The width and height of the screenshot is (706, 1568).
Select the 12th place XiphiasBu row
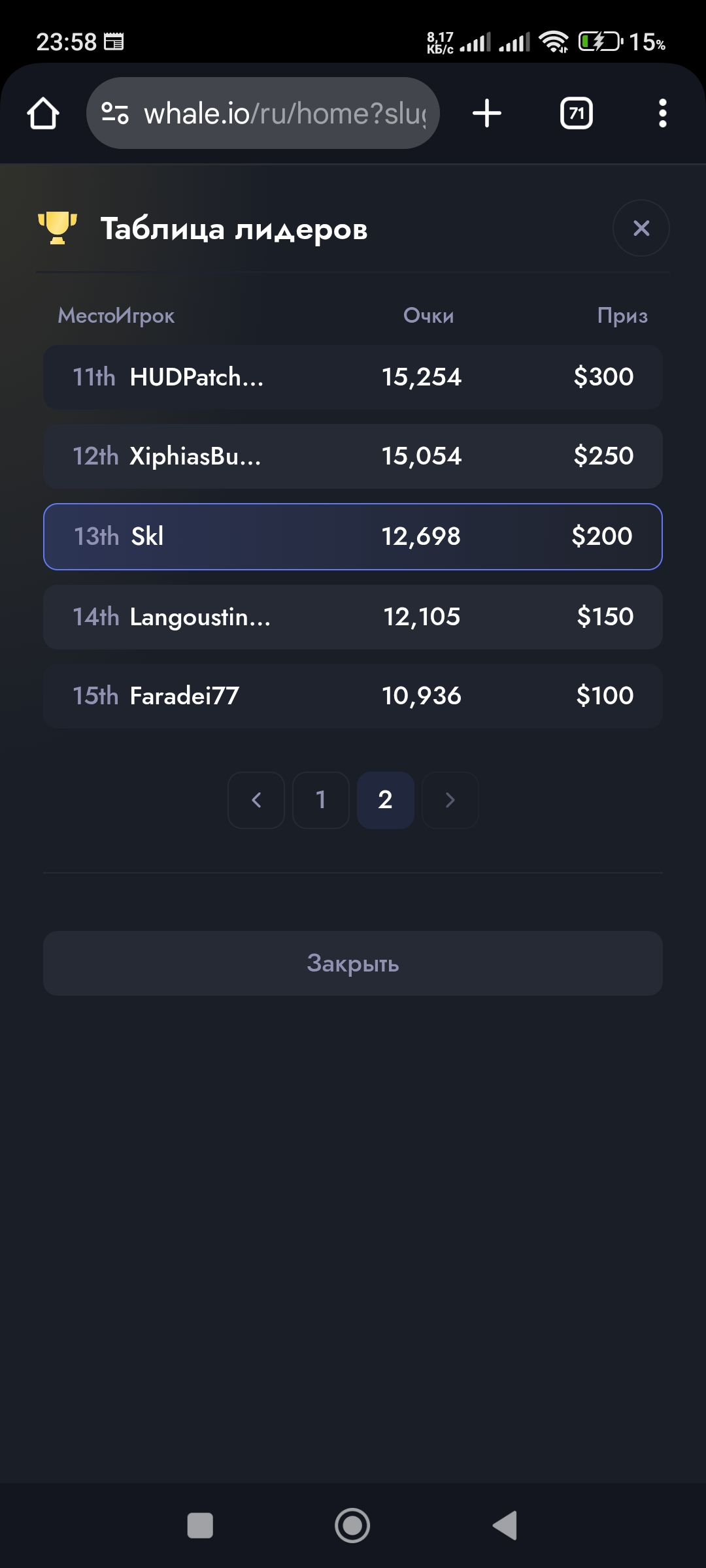coord(353,457)
